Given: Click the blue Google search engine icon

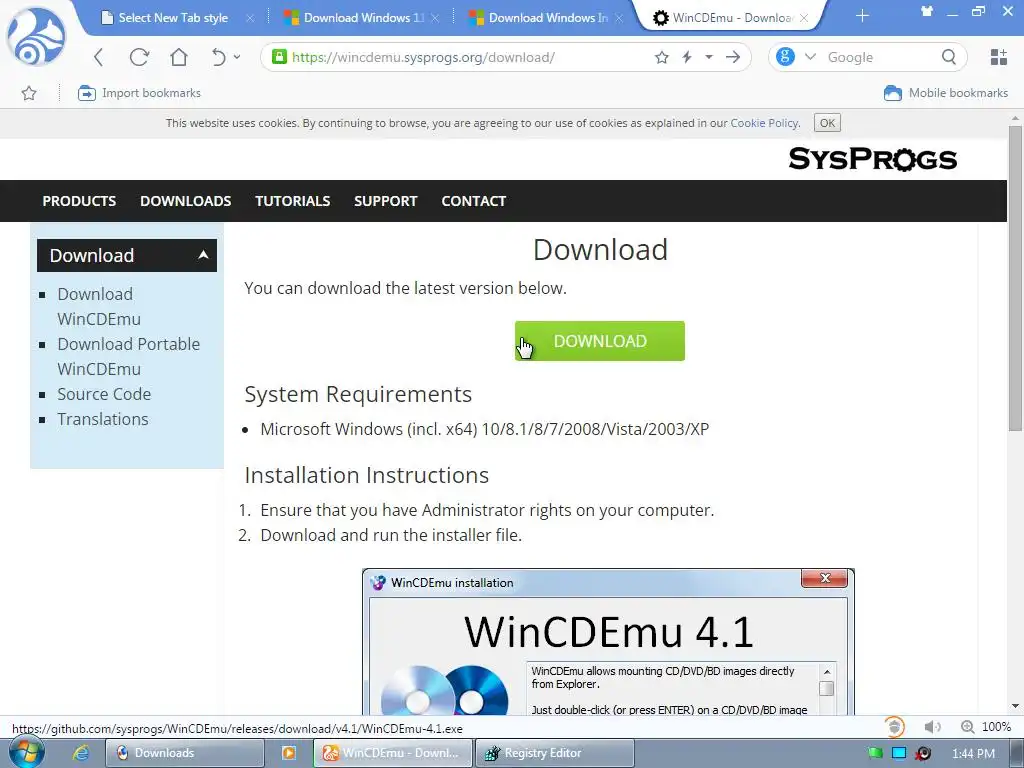Looking at the screenshot, I should click(785, 57).
